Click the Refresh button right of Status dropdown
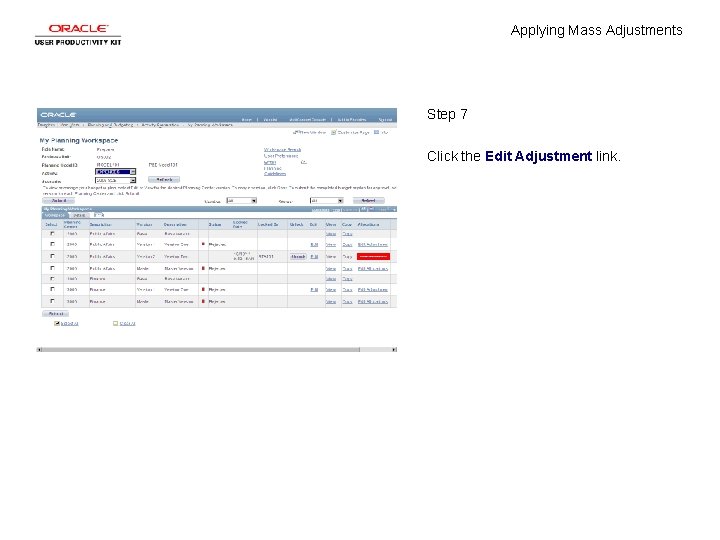720x540 pixels. pos(369,201)
